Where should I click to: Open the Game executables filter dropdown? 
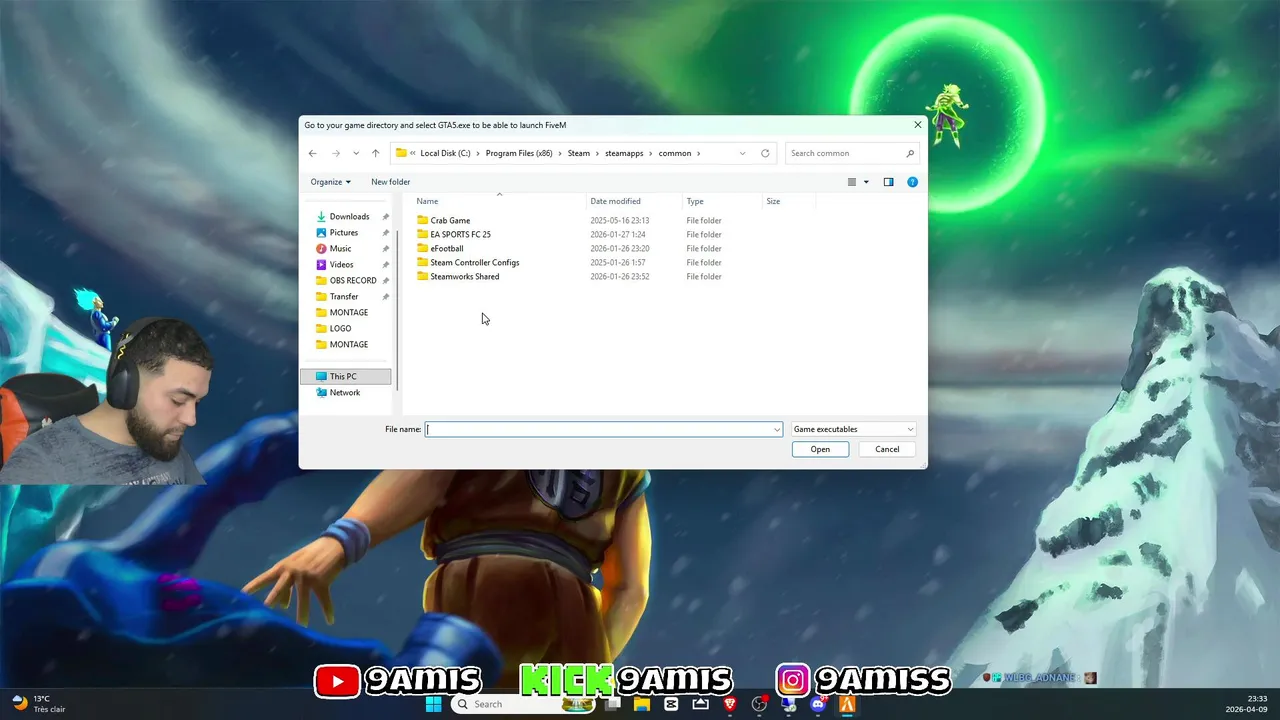pos(854,429)
